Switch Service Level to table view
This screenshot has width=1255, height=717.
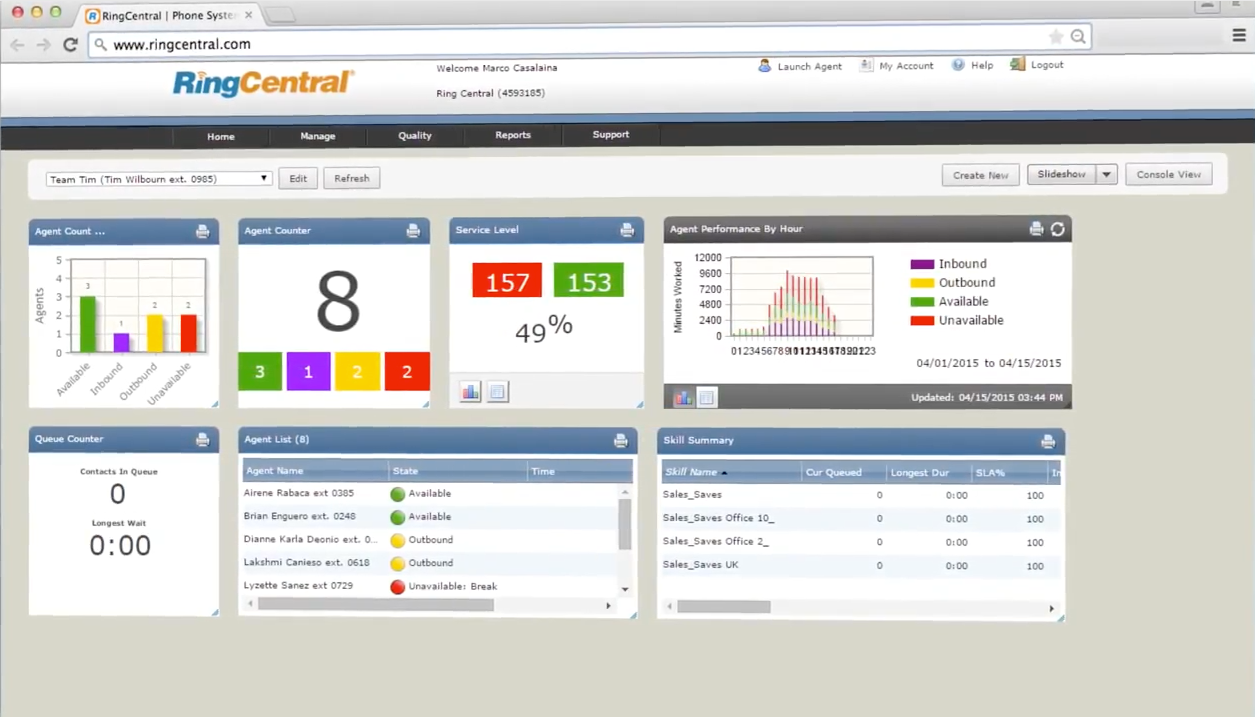pos(497,391)
